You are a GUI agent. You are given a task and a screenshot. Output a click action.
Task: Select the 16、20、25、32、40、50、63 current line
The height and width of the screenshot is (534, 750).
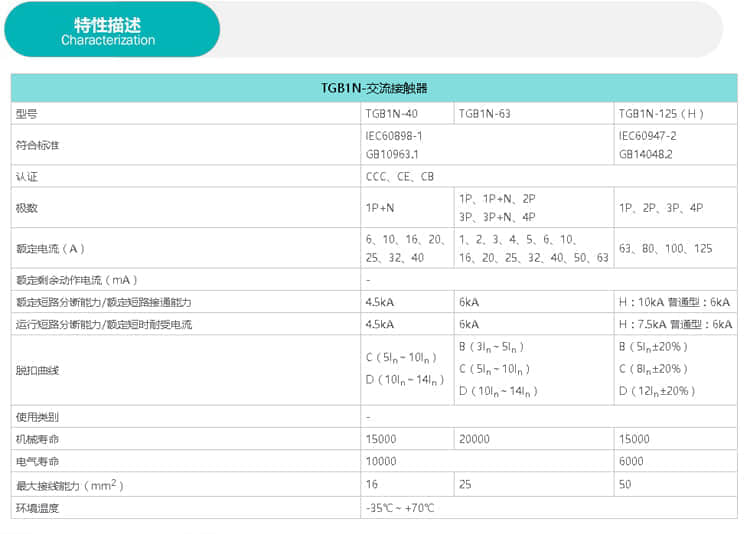click(x=534, y=258)
